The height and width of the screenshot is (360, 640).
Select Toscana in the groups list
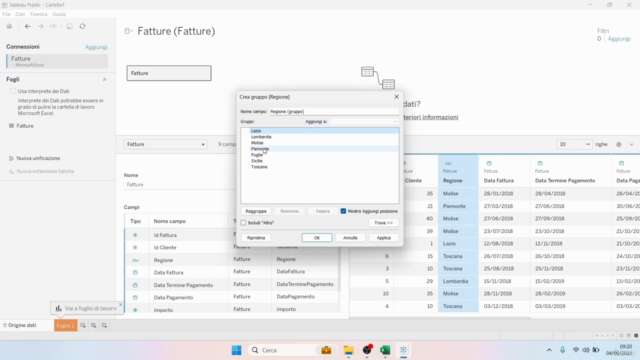tap(259, 167)
